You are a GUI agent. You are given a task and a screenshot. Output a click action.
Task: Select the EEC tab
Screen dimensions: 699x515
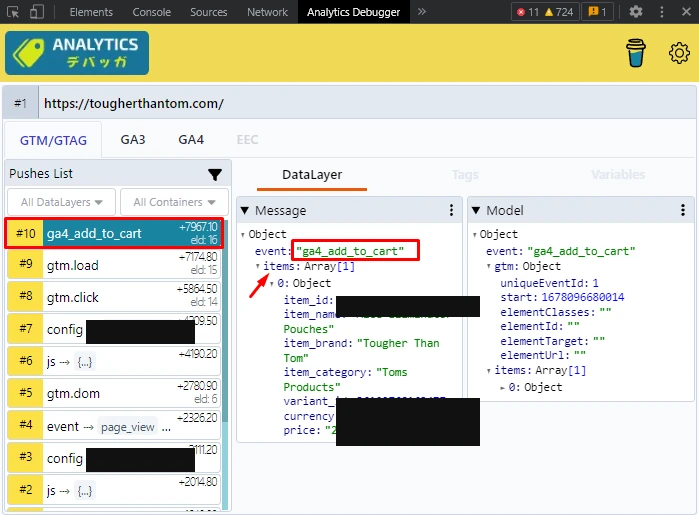tap(247, 140)
